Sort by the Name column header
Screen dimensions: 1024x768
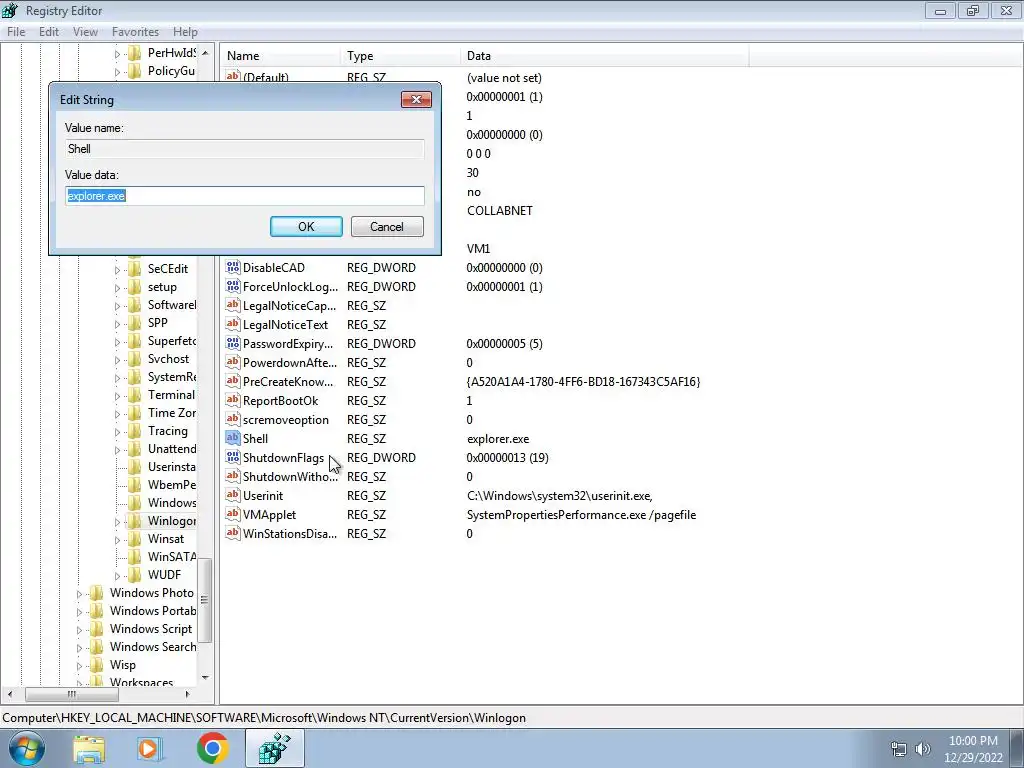(280, 56)
